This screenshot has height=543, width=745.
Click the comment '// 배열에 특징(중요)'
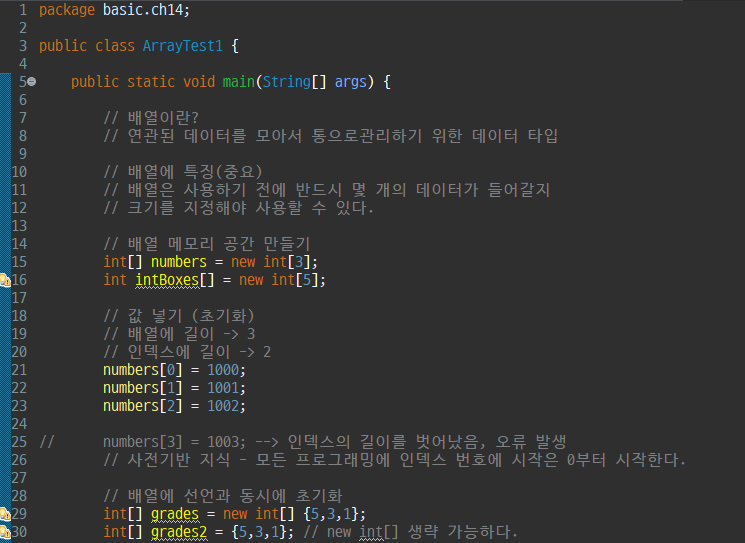click(183, 172)
